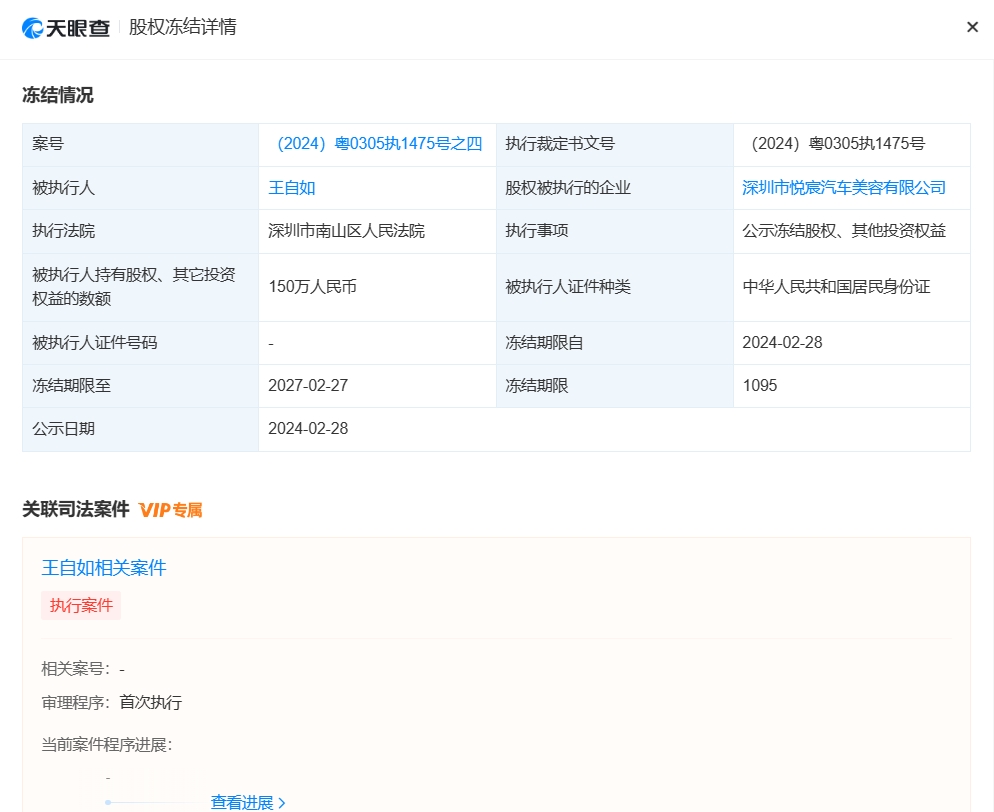994x812 pixels.
Task: Select the frozen amount 150万人民币 cell
Action: click(312, 287)
